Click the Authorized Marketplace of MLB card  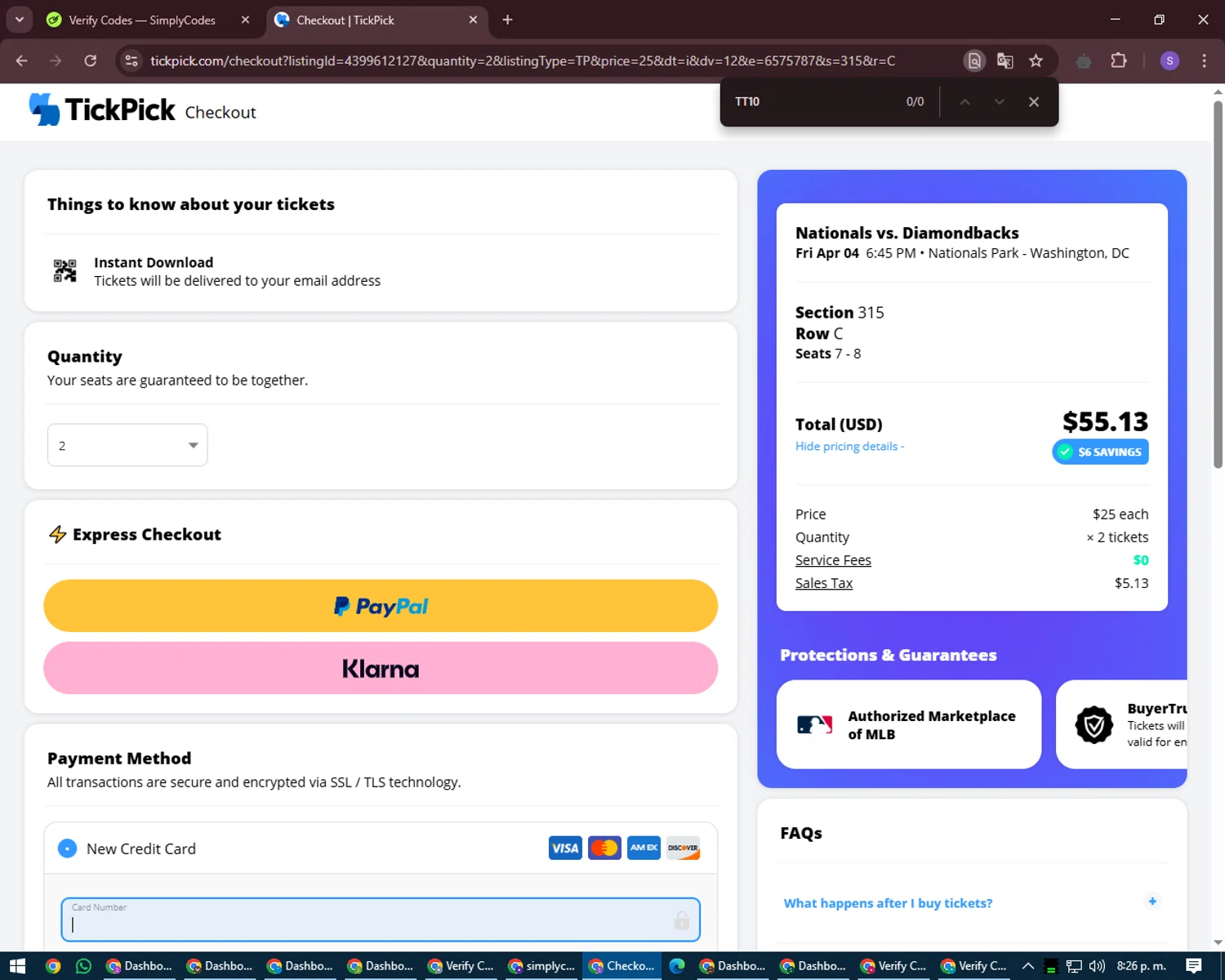[x=909, y=724]
